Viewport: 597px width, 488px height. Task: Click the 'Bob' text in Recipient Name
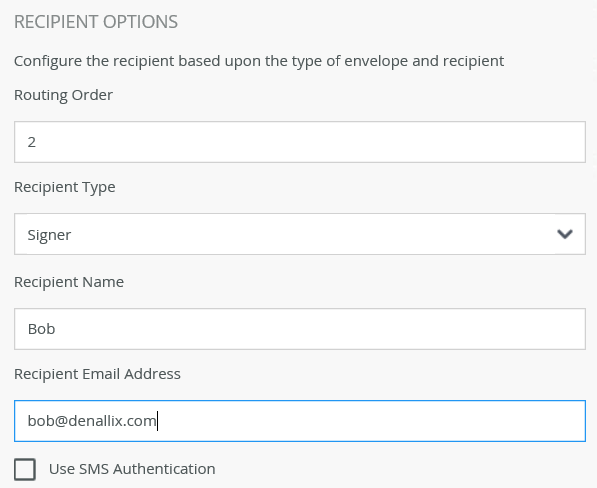42,329
